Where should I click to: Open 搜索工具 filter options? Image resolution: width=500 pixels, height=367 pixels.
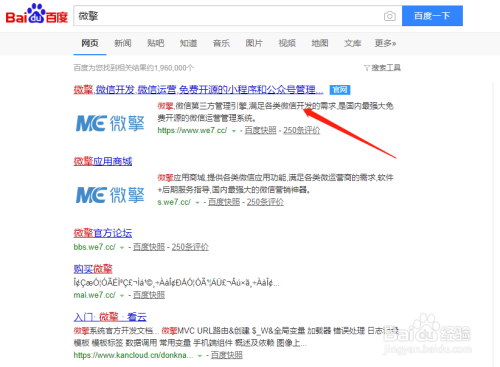click(382, 68)
